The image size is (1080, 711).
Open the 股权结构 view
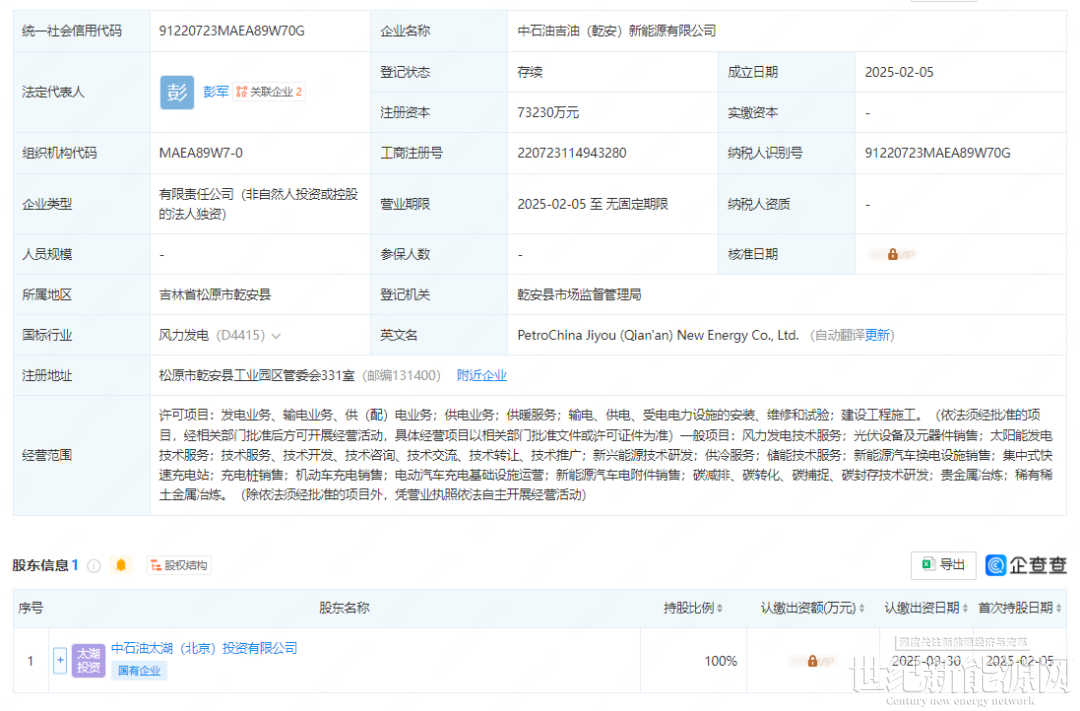click(179, 566)
